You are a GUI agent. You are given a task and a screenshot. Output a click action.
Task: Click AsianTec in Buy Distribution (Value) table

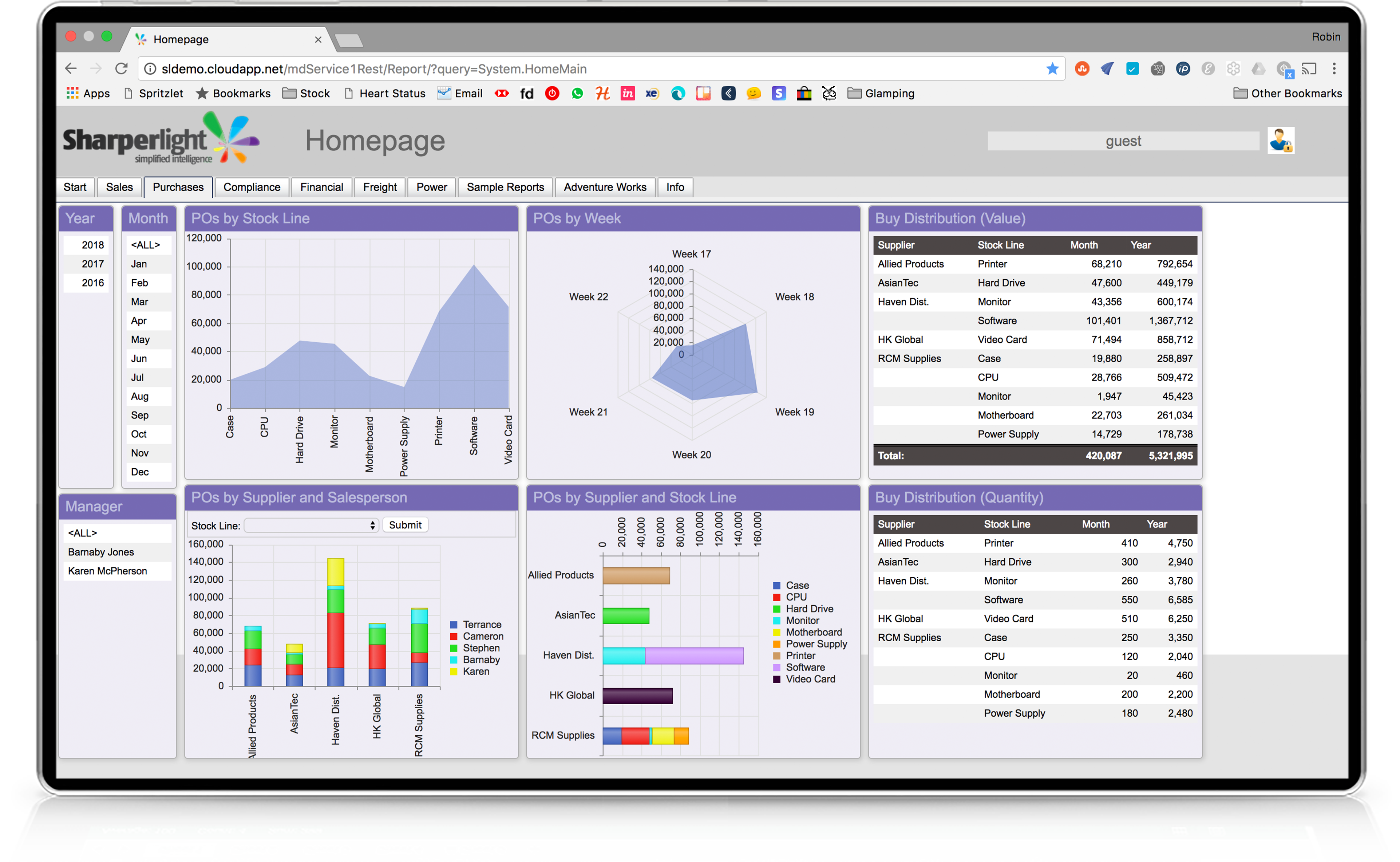coord(897,283)
